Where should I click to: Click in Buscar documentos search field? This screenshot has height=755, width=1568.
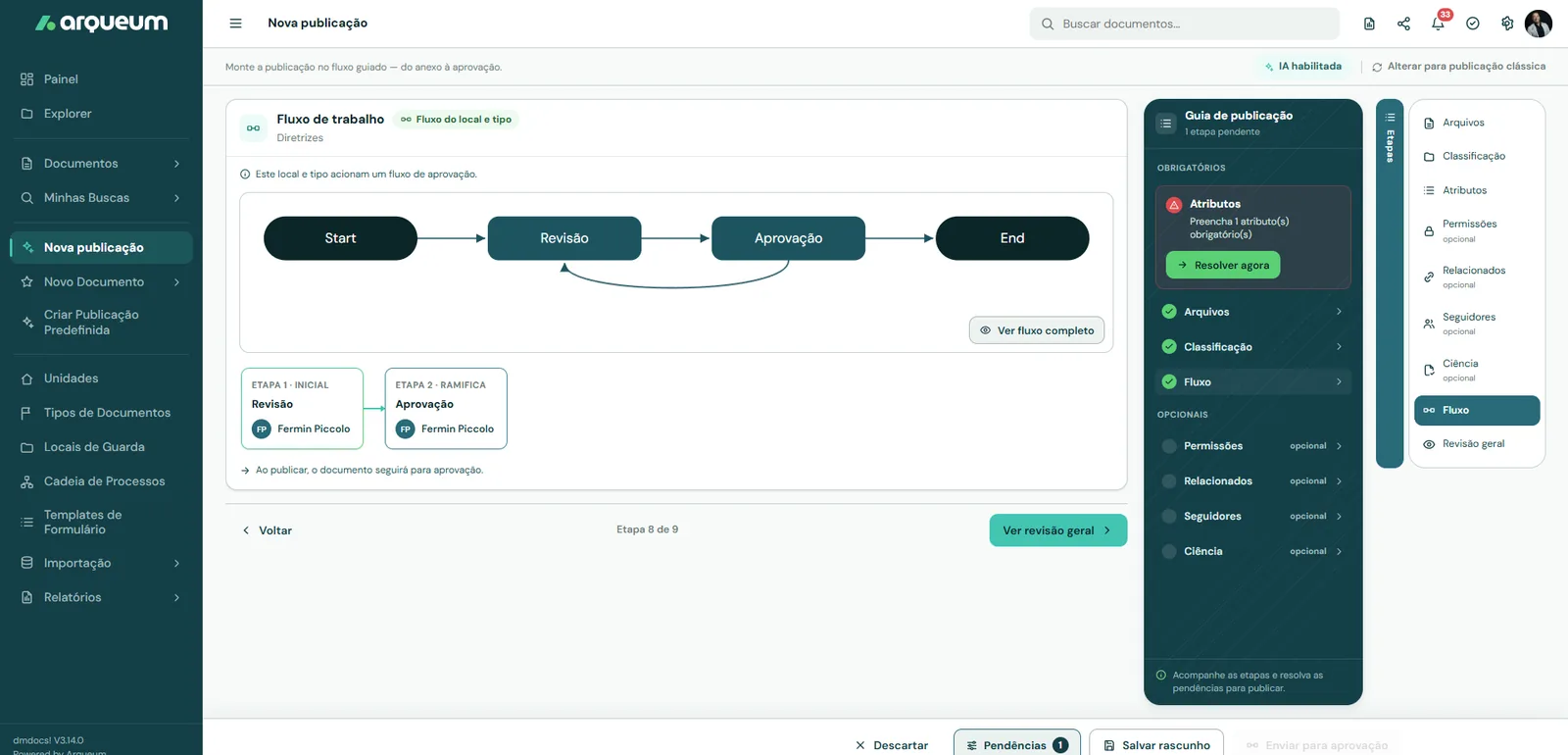click(x=1184, y=24)
